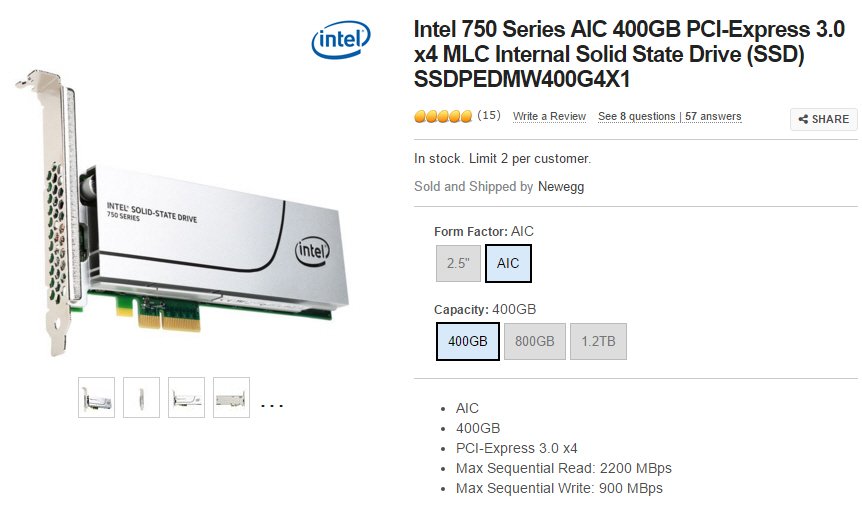Click the Intel brand logo
The height and width of the screenshot is (508, 862).
point(341,39)
